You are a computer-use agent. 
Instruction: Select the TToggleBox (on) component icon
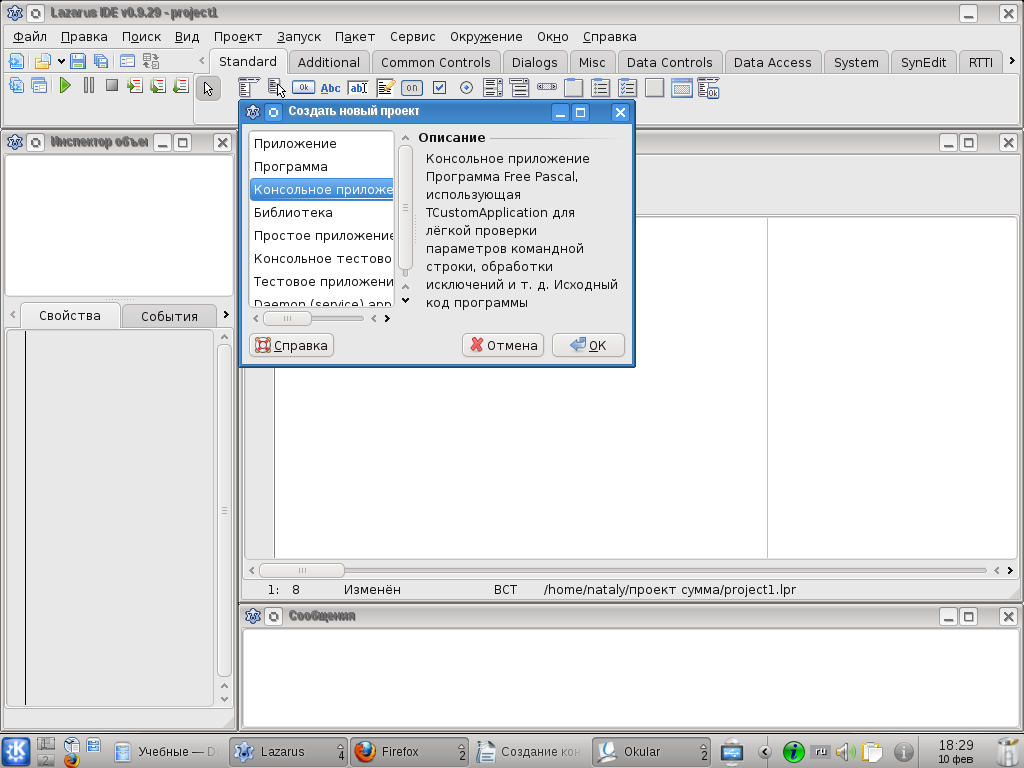[x=411, y=88]
